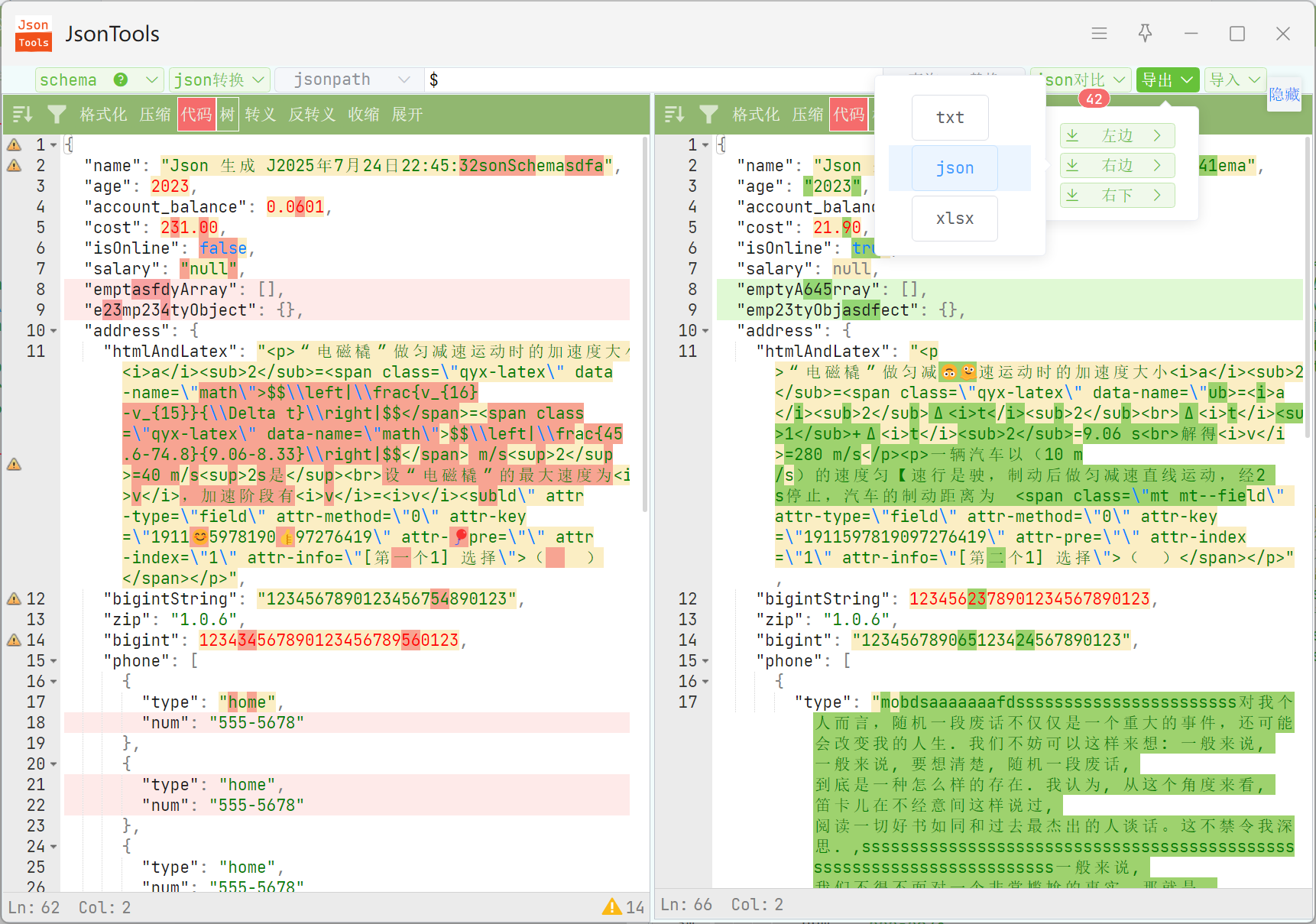
Task: Click the warning icon on line 14
Action: coord(14,640)
